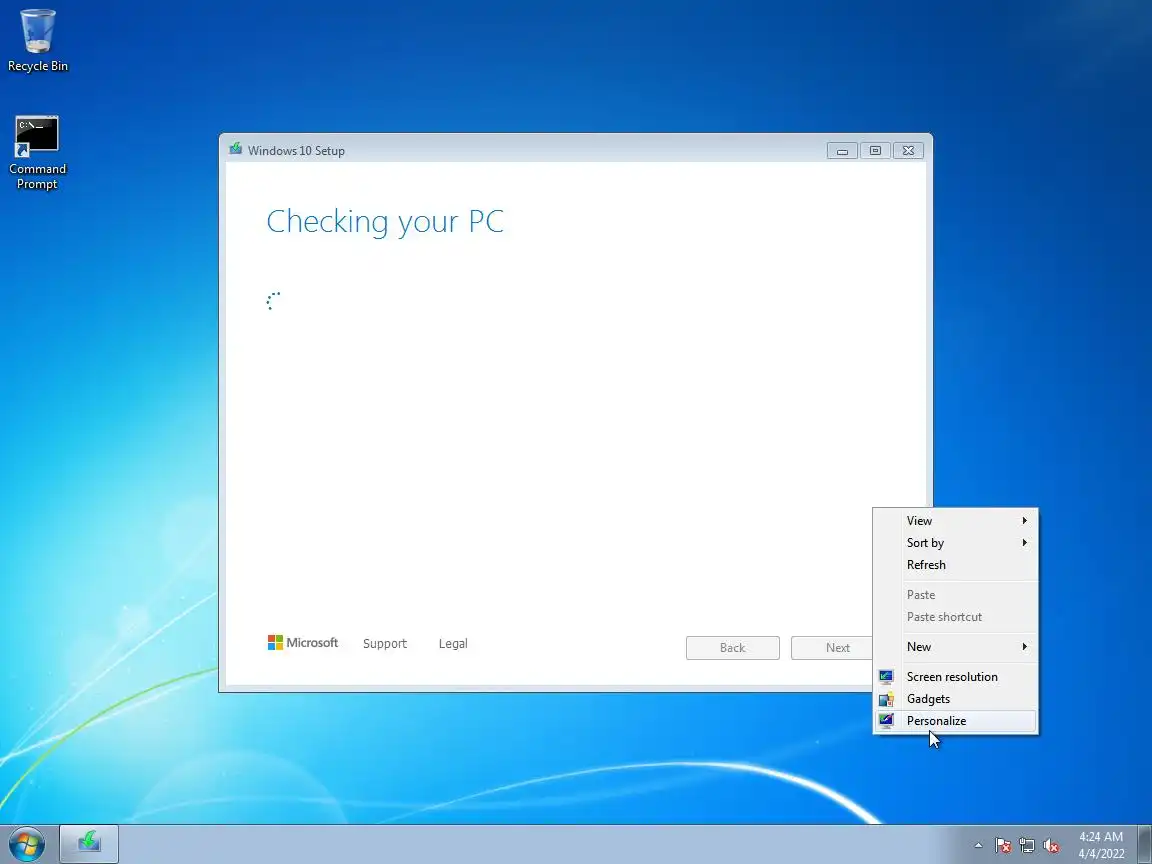
Task: Choose Refresh from the context menu
Action: (x=956, y=565)
